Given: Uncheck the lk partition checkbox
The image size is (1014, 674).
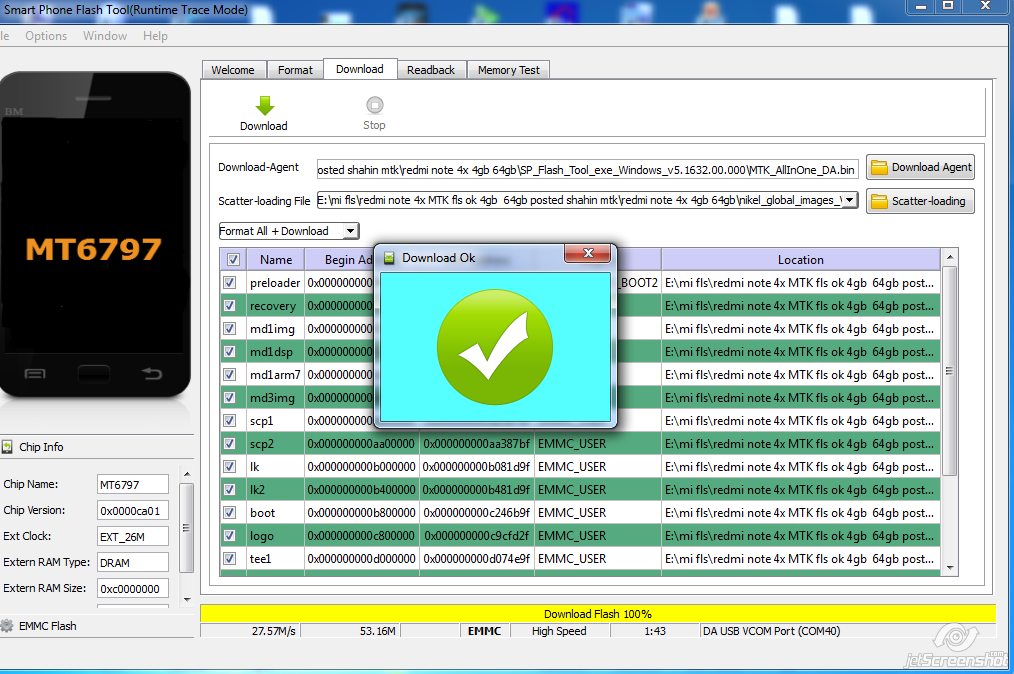Looking at the screenshot, I should pyautogui.click(x=230, y=466).
